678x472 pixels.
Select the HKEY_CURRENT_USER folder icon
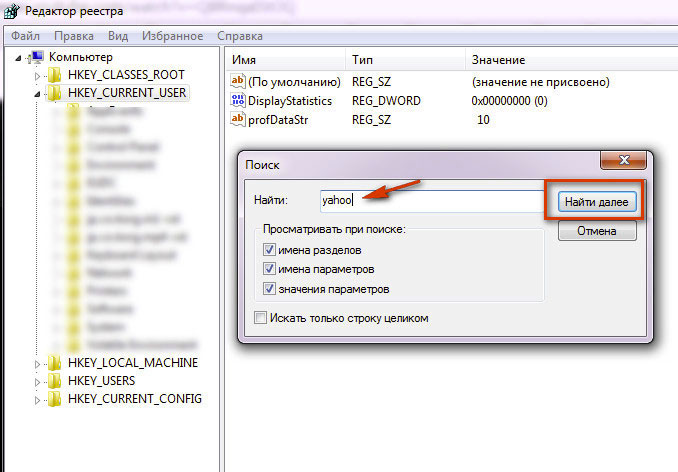point(55,93)
